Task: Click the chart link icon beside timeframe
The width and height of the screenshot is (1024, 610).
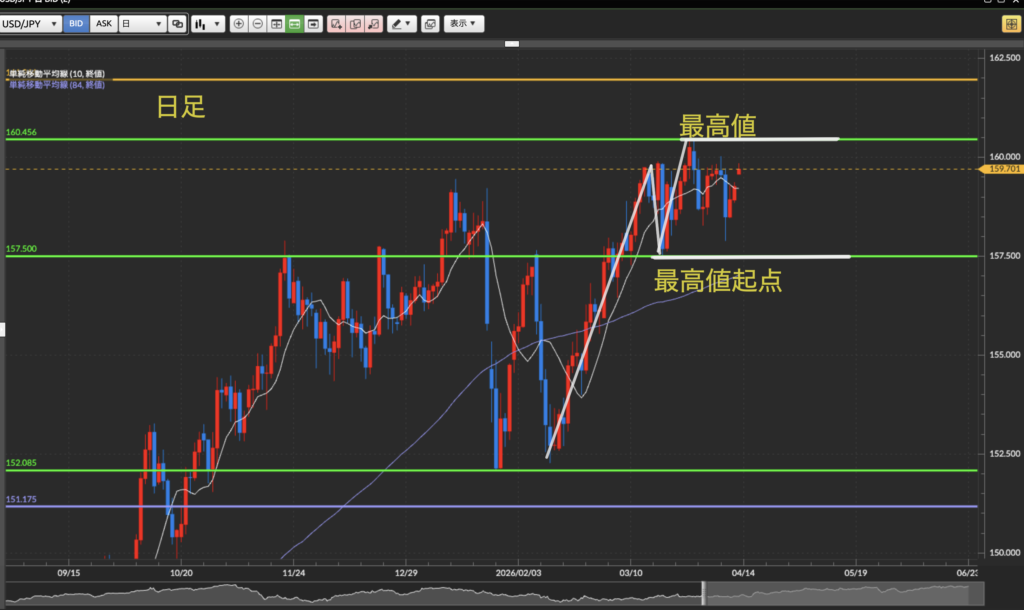Action: [x=177, y=23]
